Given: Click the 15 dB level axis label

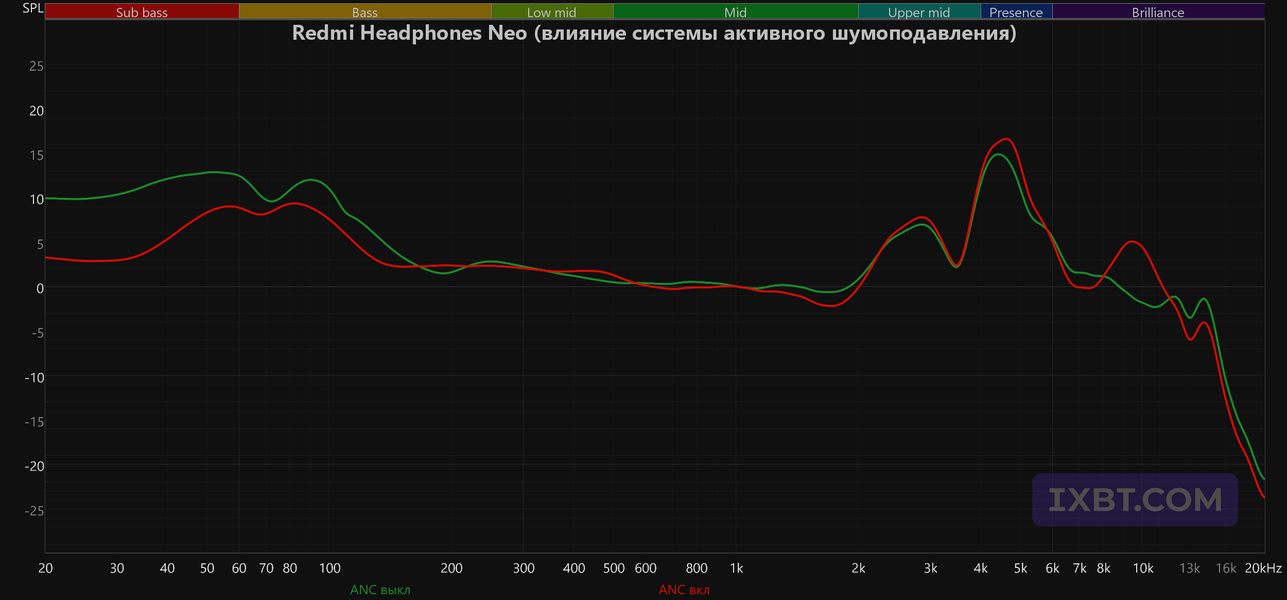Looking at the screenshot, I should coord(37,155).
